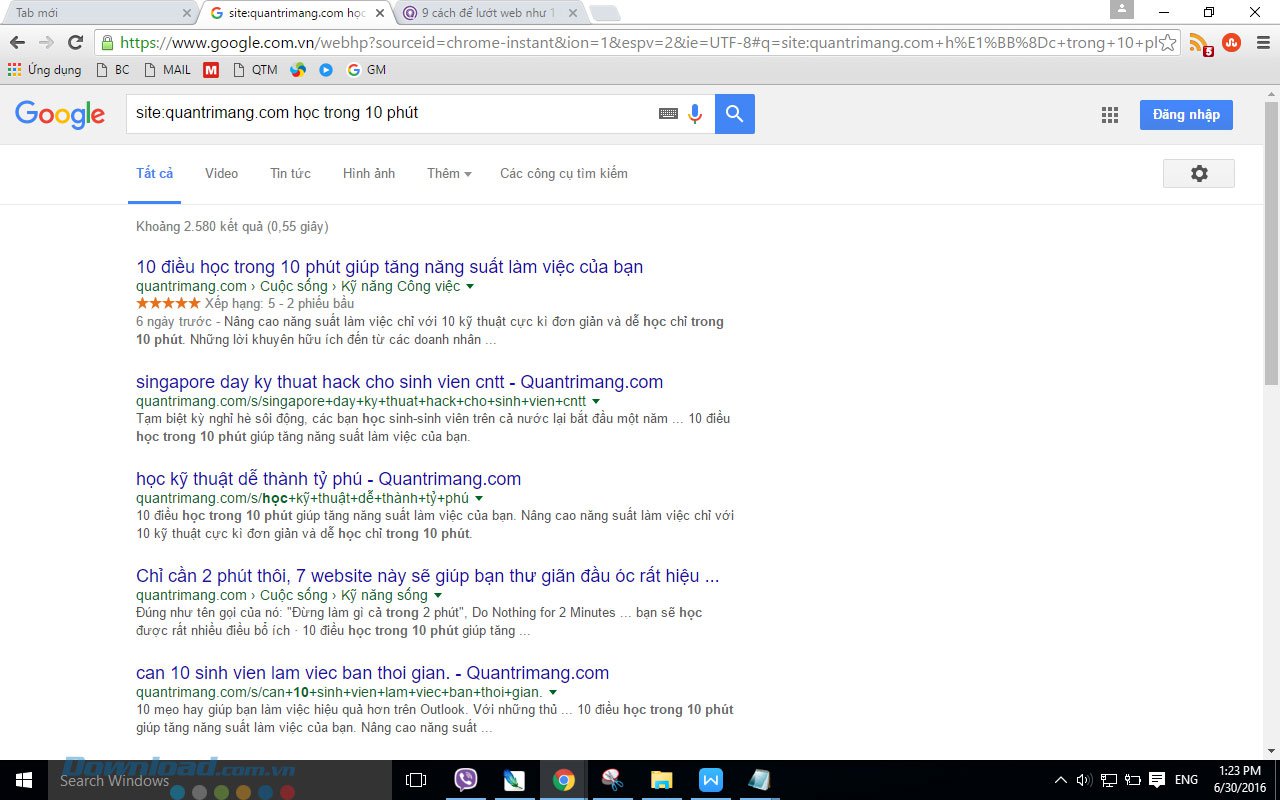Open the Chrome main menu
The image size is (1280, 800).
point(1261,43)
